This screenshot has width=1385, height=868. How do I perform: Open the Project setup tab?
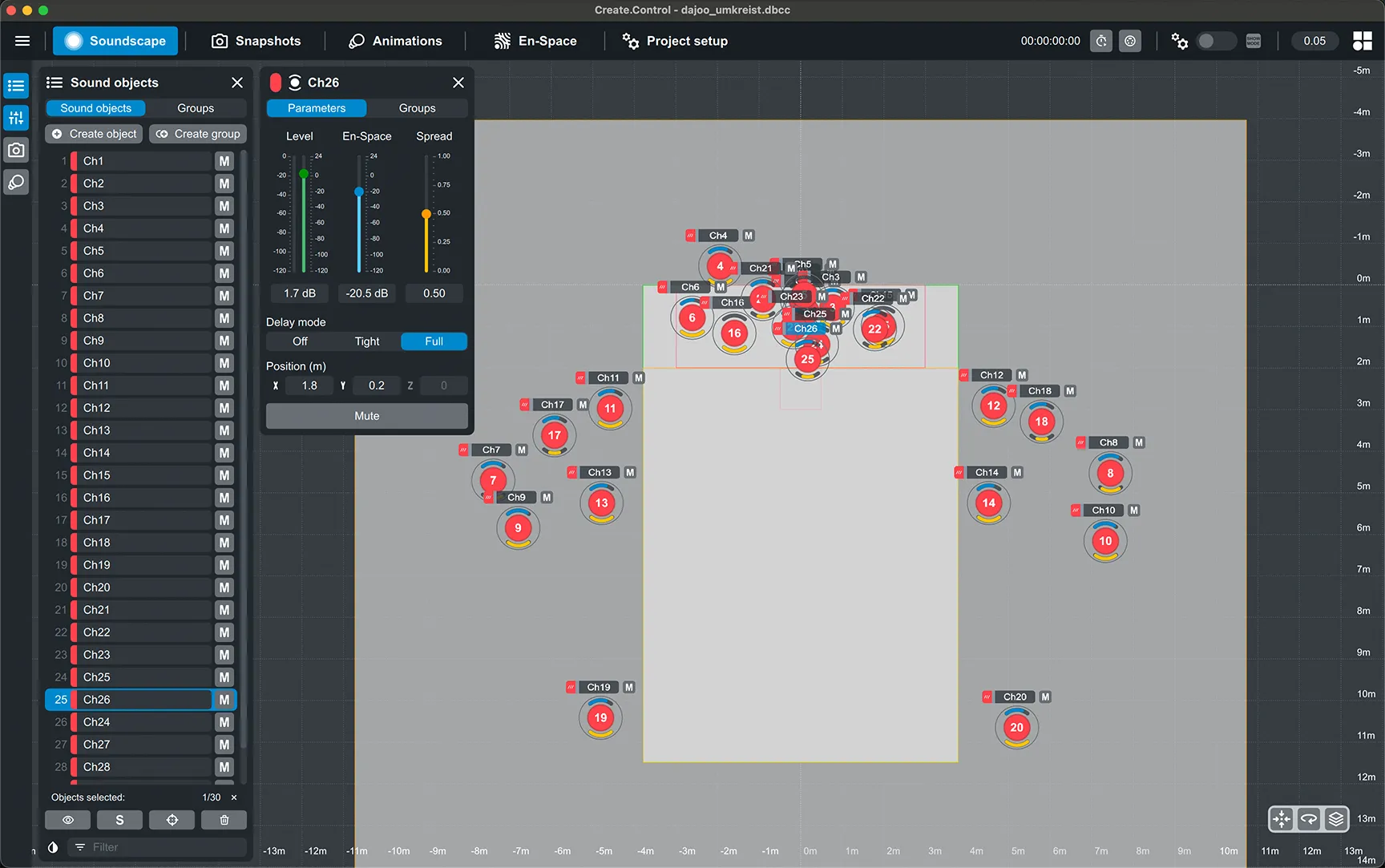tap(675, 41)
